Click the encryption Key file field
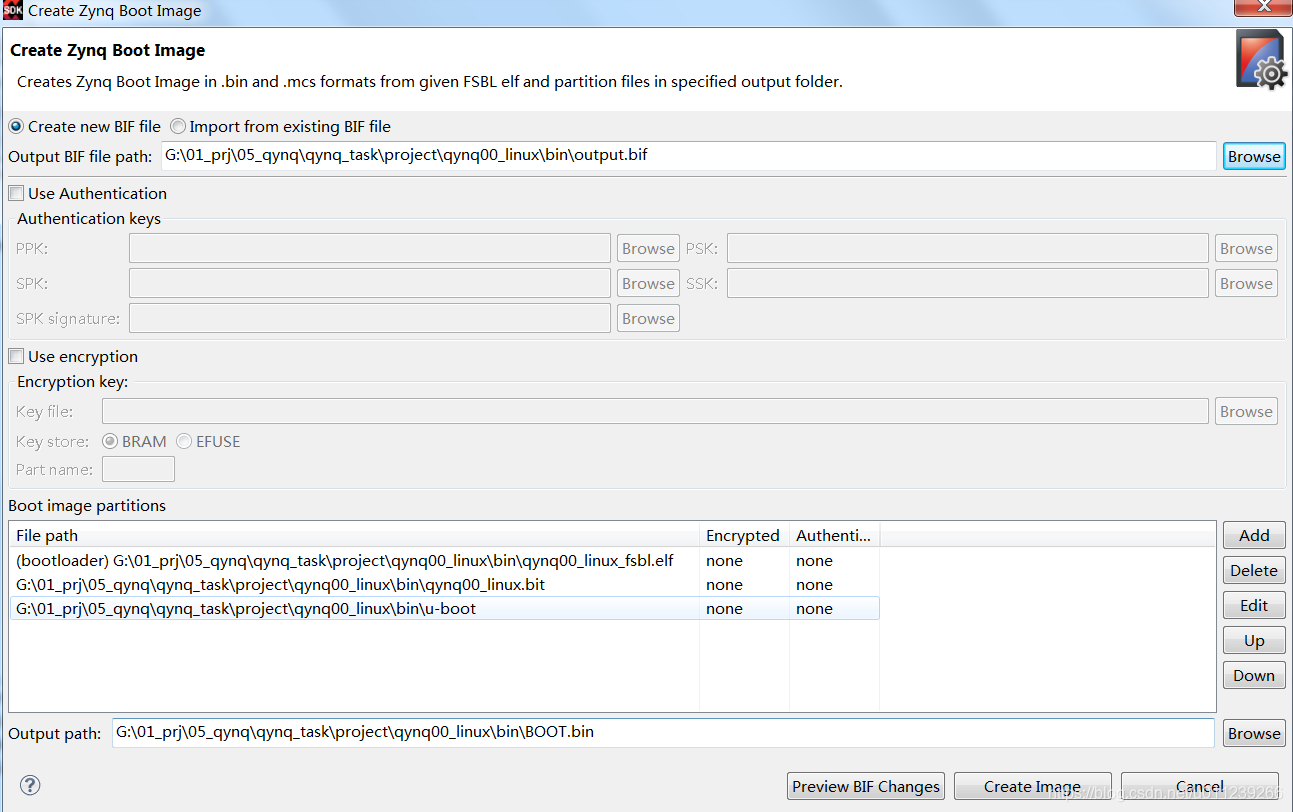The width and height of the screenshot is (1293, 812). click(x=655, y=411)
